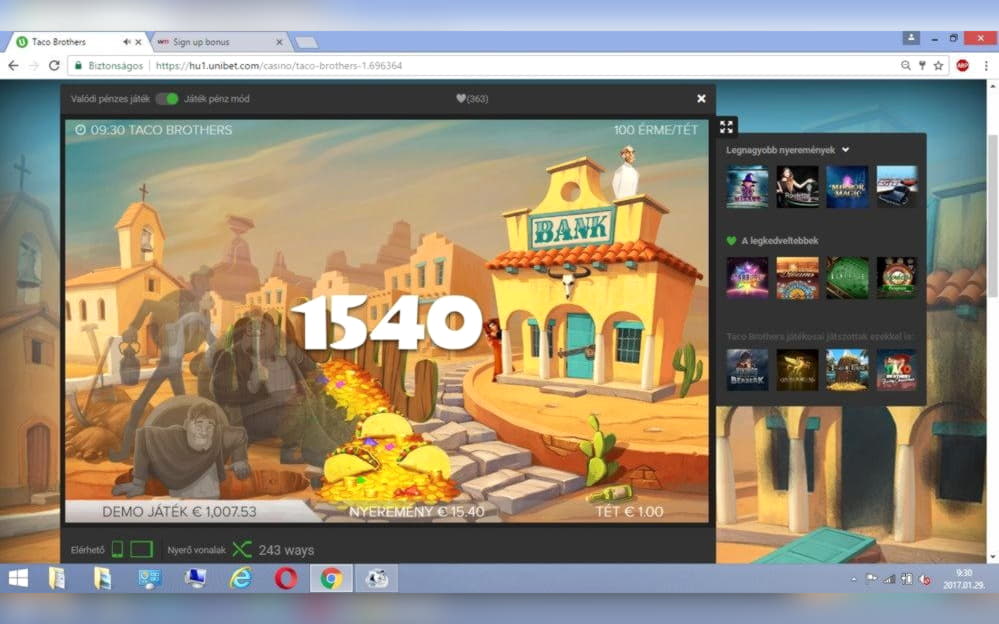Open the treasure island game thumbnail

click(x=847, y=370)
